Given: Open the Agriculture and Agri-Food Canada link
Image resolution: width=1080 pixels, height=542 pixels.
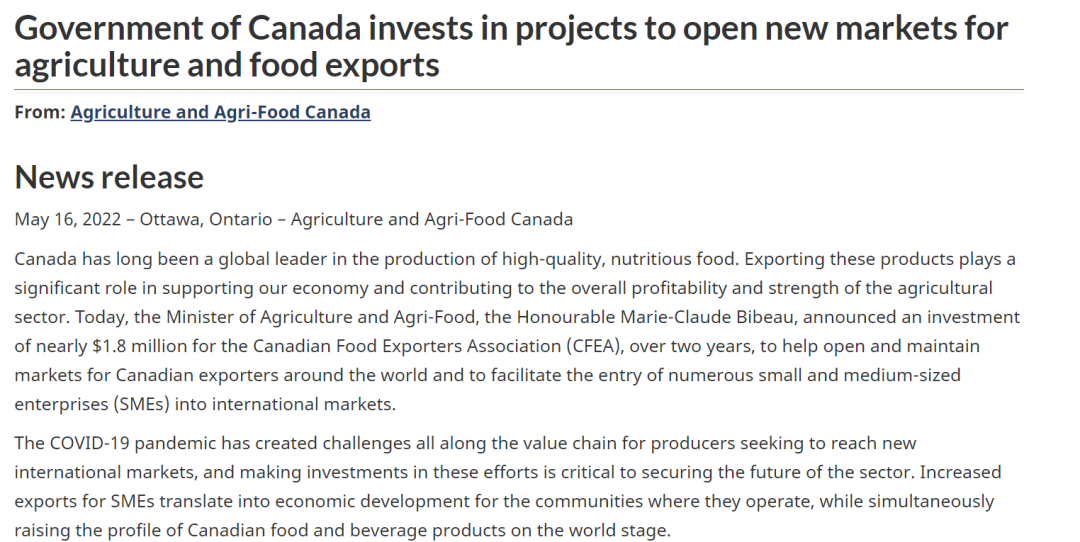Looking at the screenshot, I should coord(220,112).
